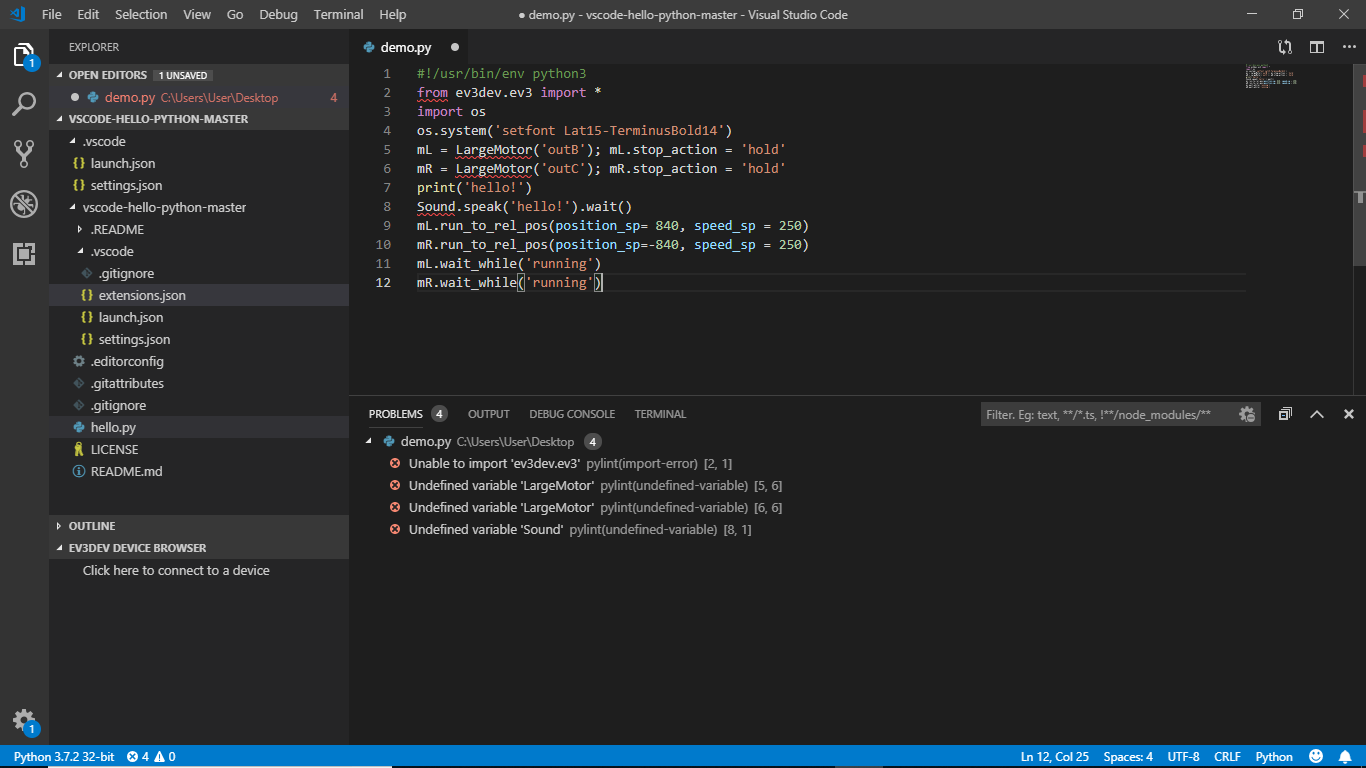Open More Actions with the ellipsis icon

[1349, 46]
